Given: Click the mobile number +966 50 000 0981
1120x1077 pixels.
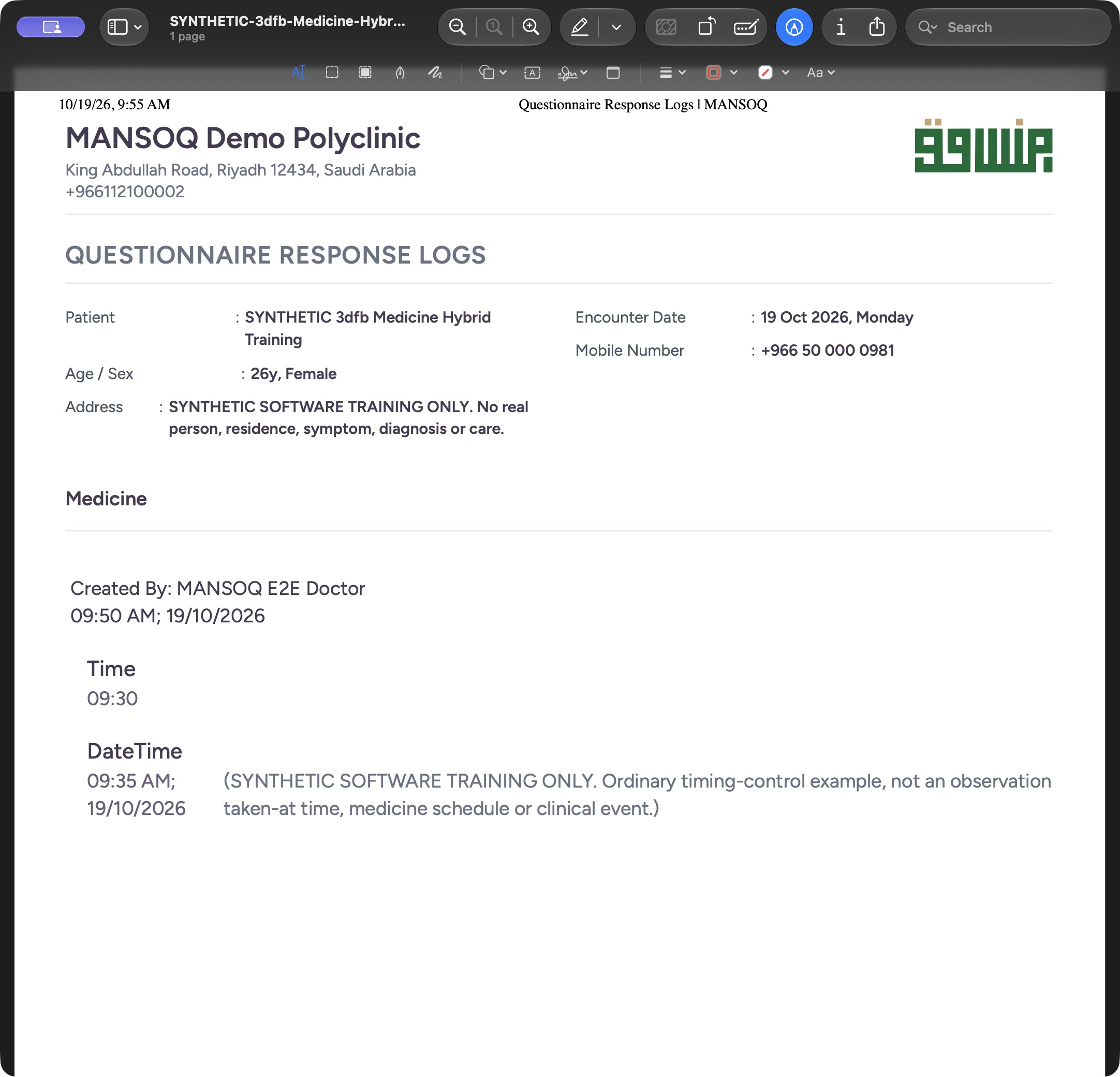Looking at the screenshot, I should (x=828, y=351).
